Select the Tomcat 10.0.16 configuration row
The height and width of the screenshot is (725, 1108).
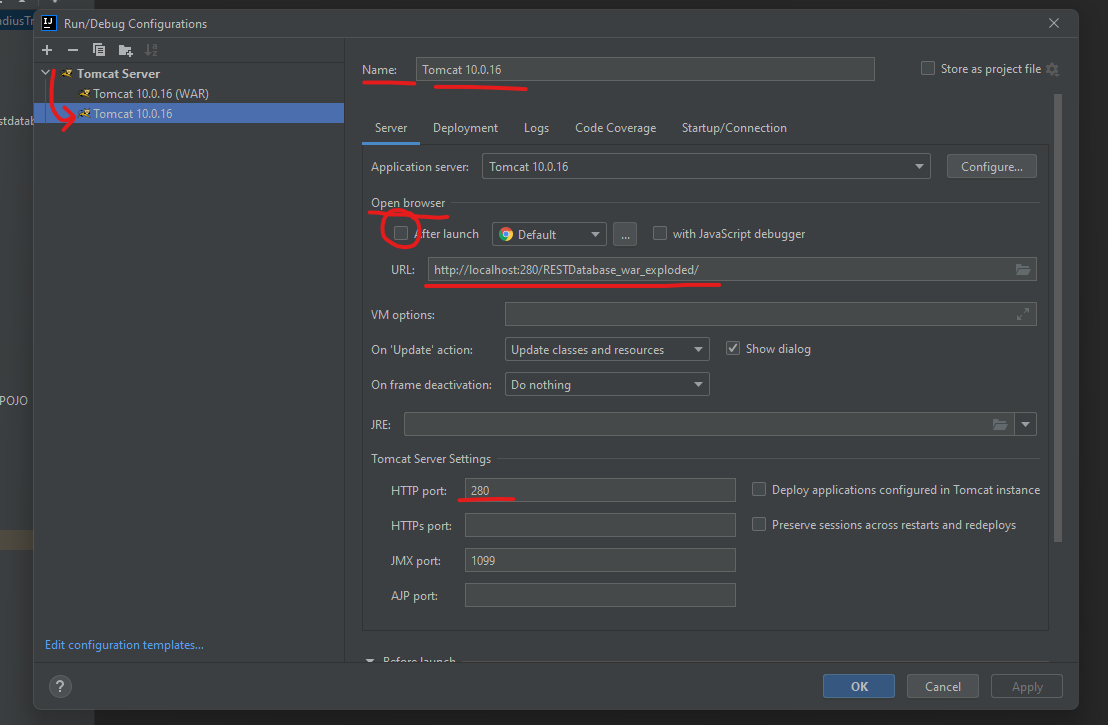[189, 113]
